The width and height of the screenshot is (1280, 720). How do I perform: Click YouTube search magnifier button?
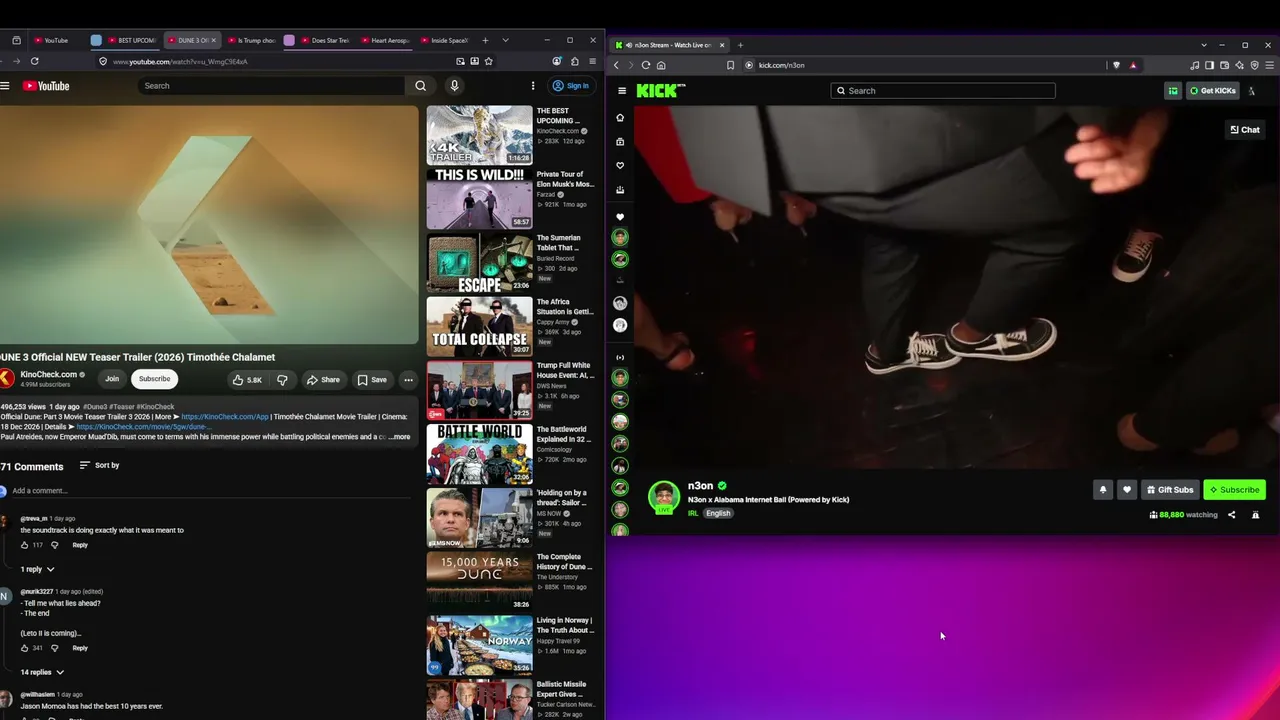420,86
